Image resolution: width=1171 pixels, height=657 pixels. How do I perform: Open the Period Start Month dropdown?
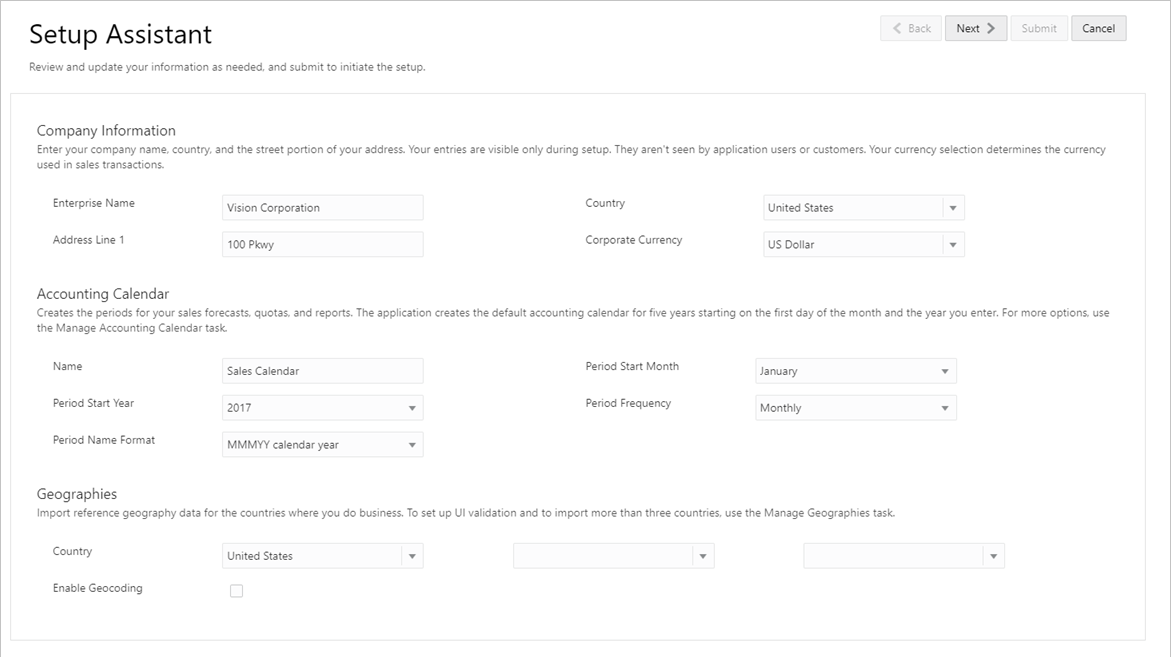coord(945,371)
